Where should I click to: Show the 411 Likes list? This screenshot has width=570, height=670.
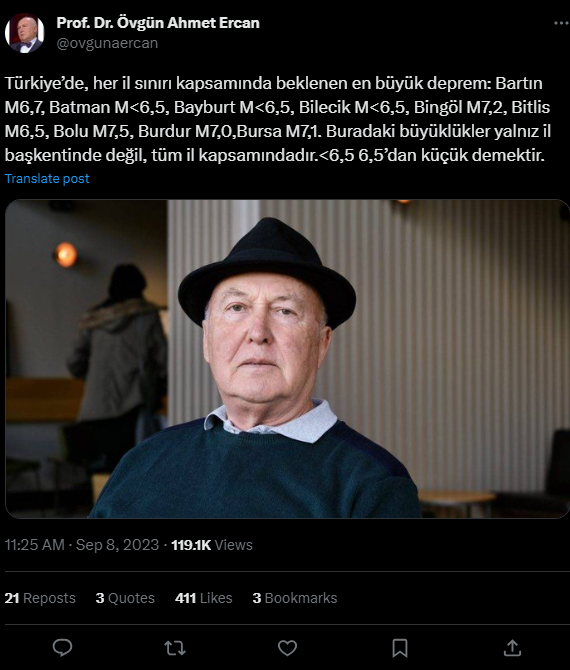pos(203,598)
